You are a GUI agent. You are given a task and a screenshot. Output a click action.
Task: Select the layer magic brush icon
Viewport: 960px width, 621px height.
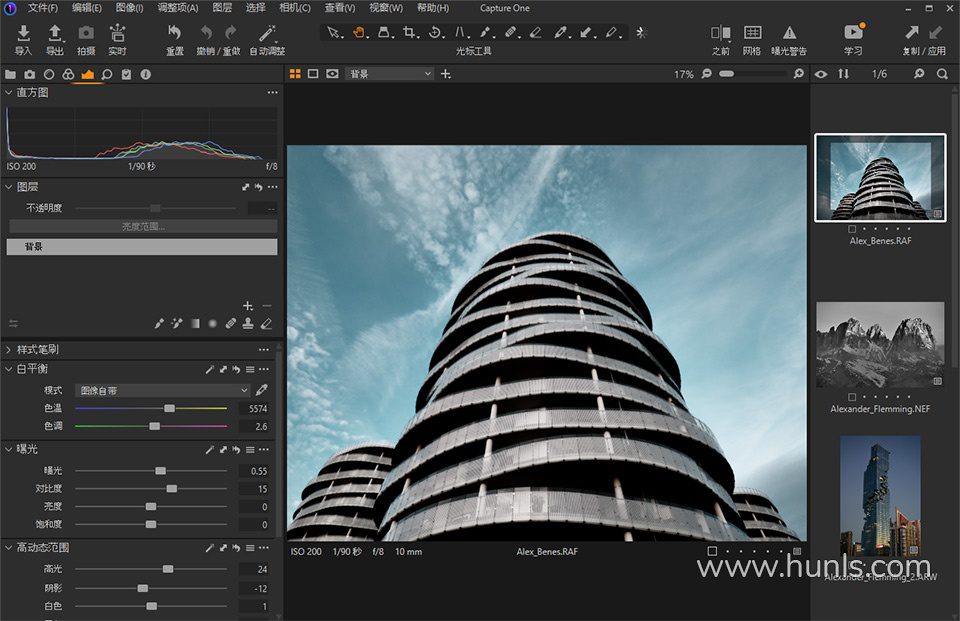click(x=177, y=323)
